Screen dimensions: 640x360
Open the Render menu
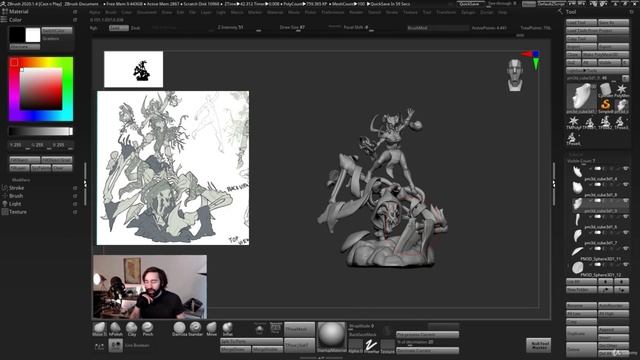coord(356,12)
